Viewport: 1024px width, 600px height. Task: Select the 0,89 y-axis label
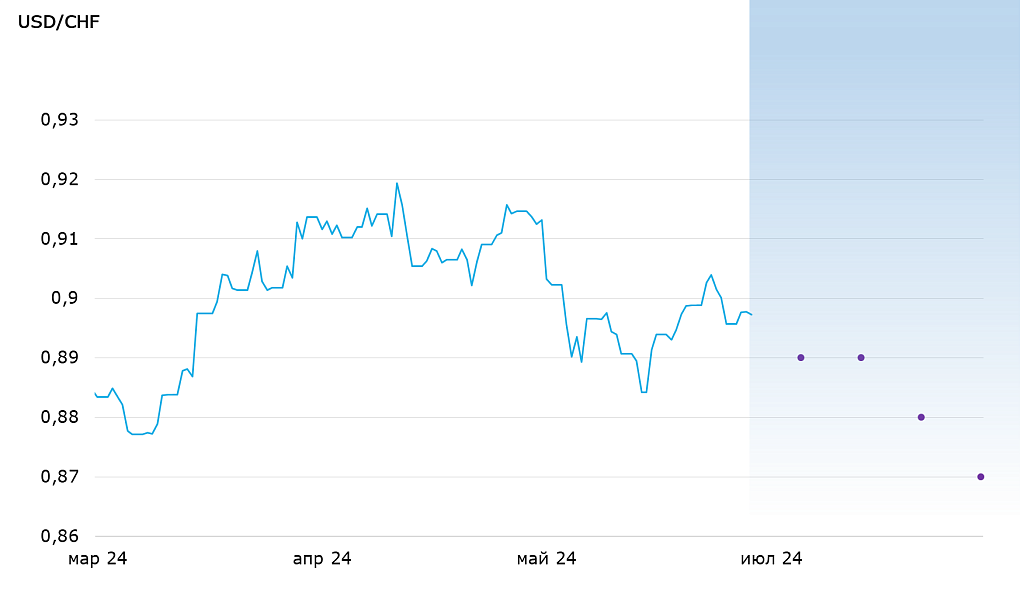(59, 358)
